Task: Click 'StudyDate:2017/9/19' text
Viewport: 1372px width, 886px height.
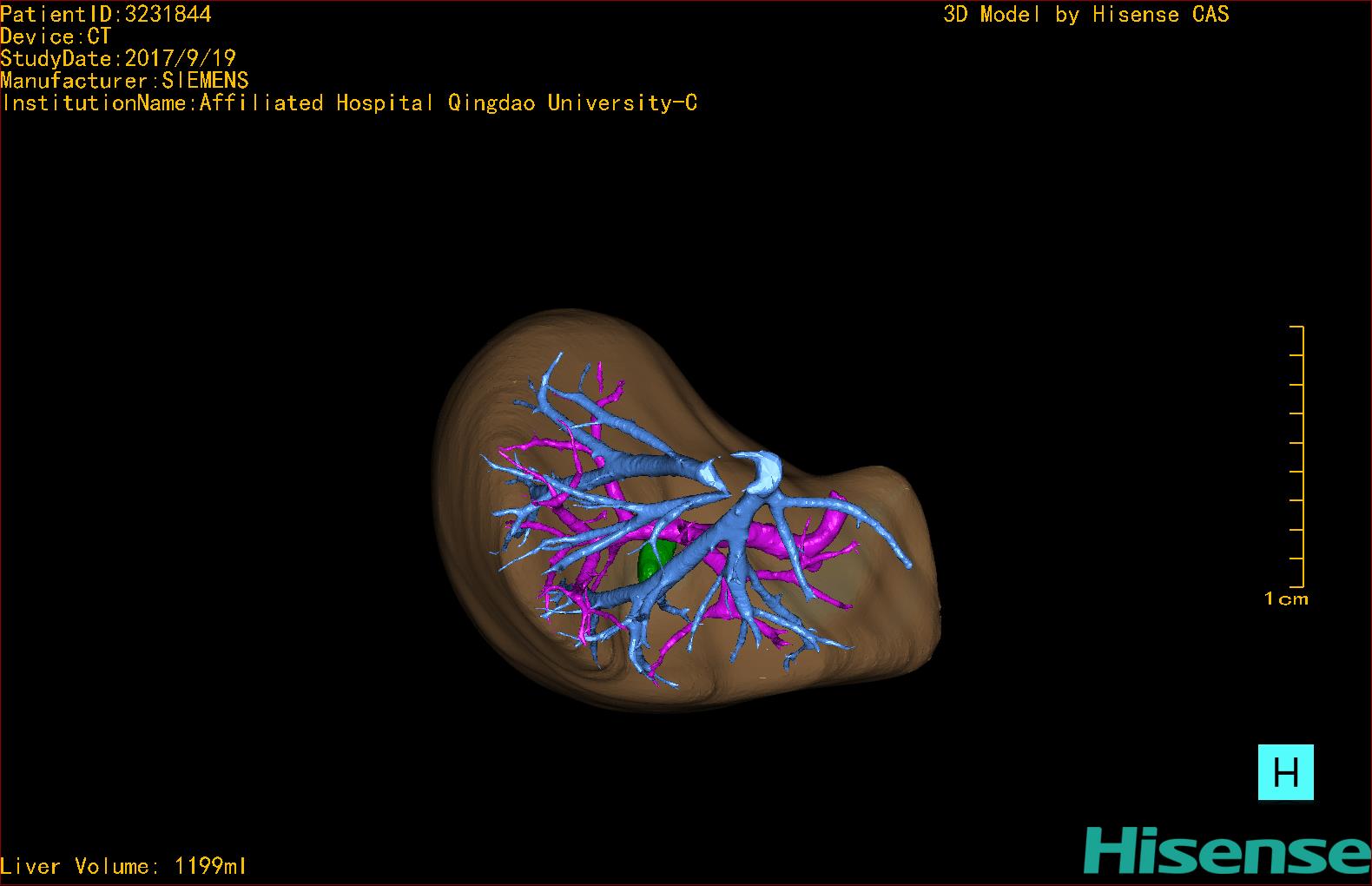Action: coord(118,58)
